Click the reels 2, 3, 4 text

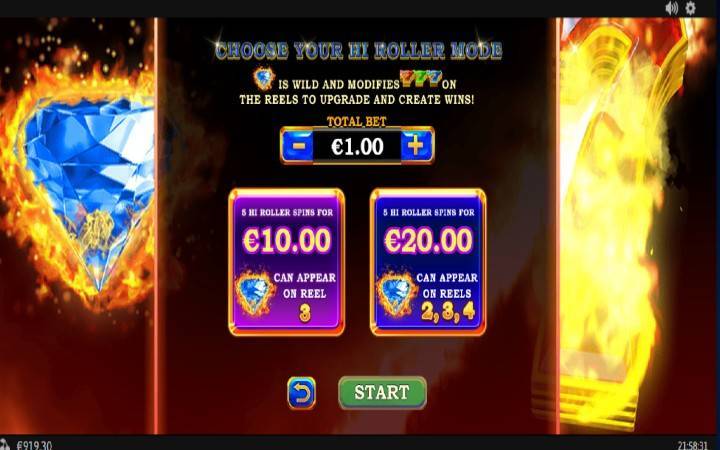[448, 312]
